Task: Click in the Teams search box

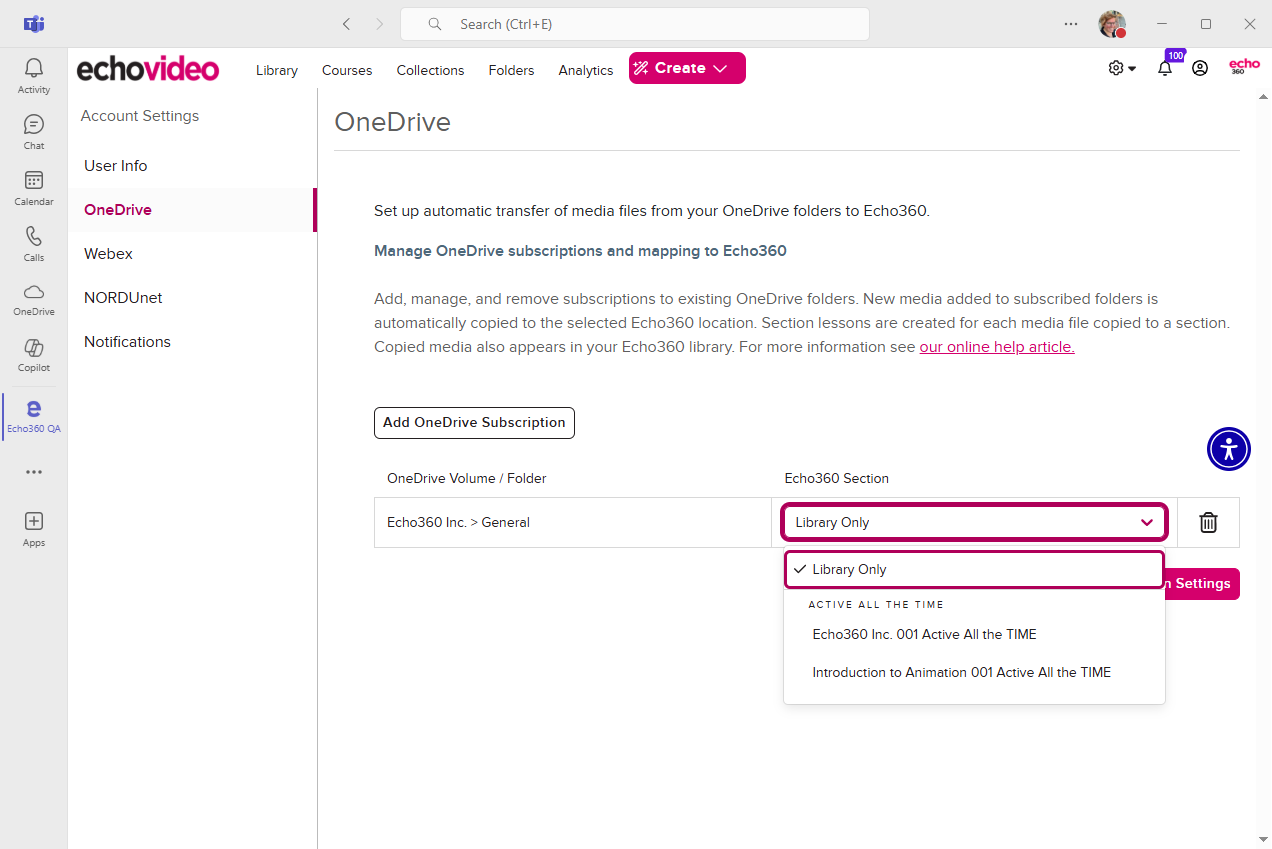Action: [635, 24]
